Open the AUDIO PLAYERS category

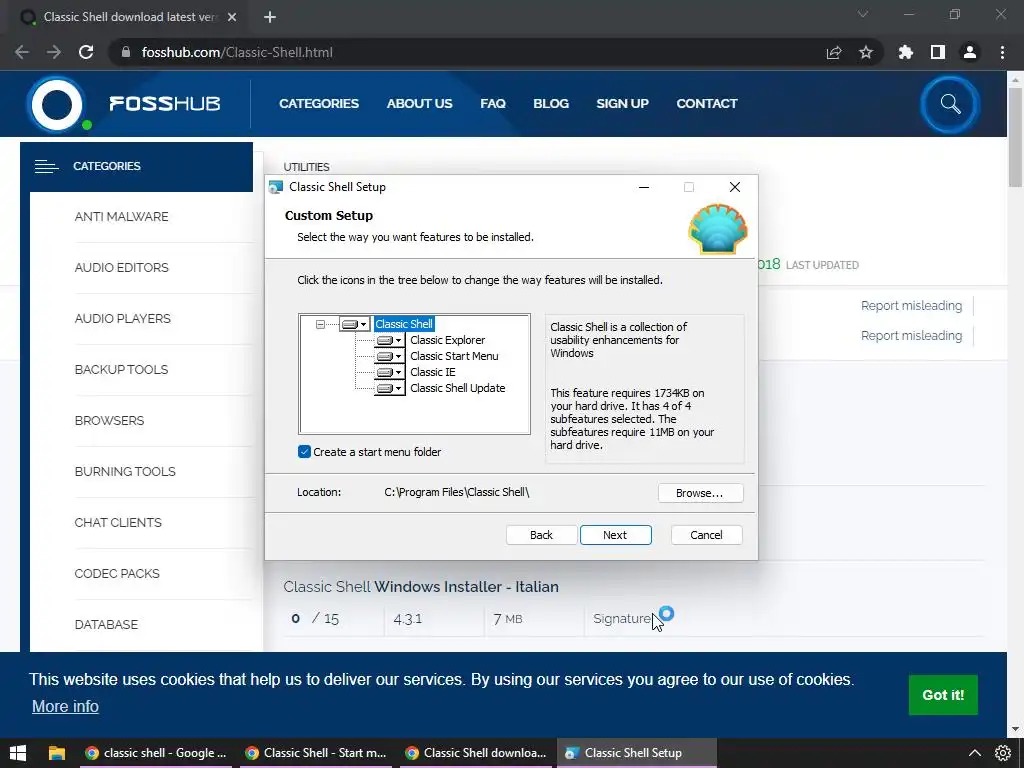pyautogui.click(x=123, y=319)
